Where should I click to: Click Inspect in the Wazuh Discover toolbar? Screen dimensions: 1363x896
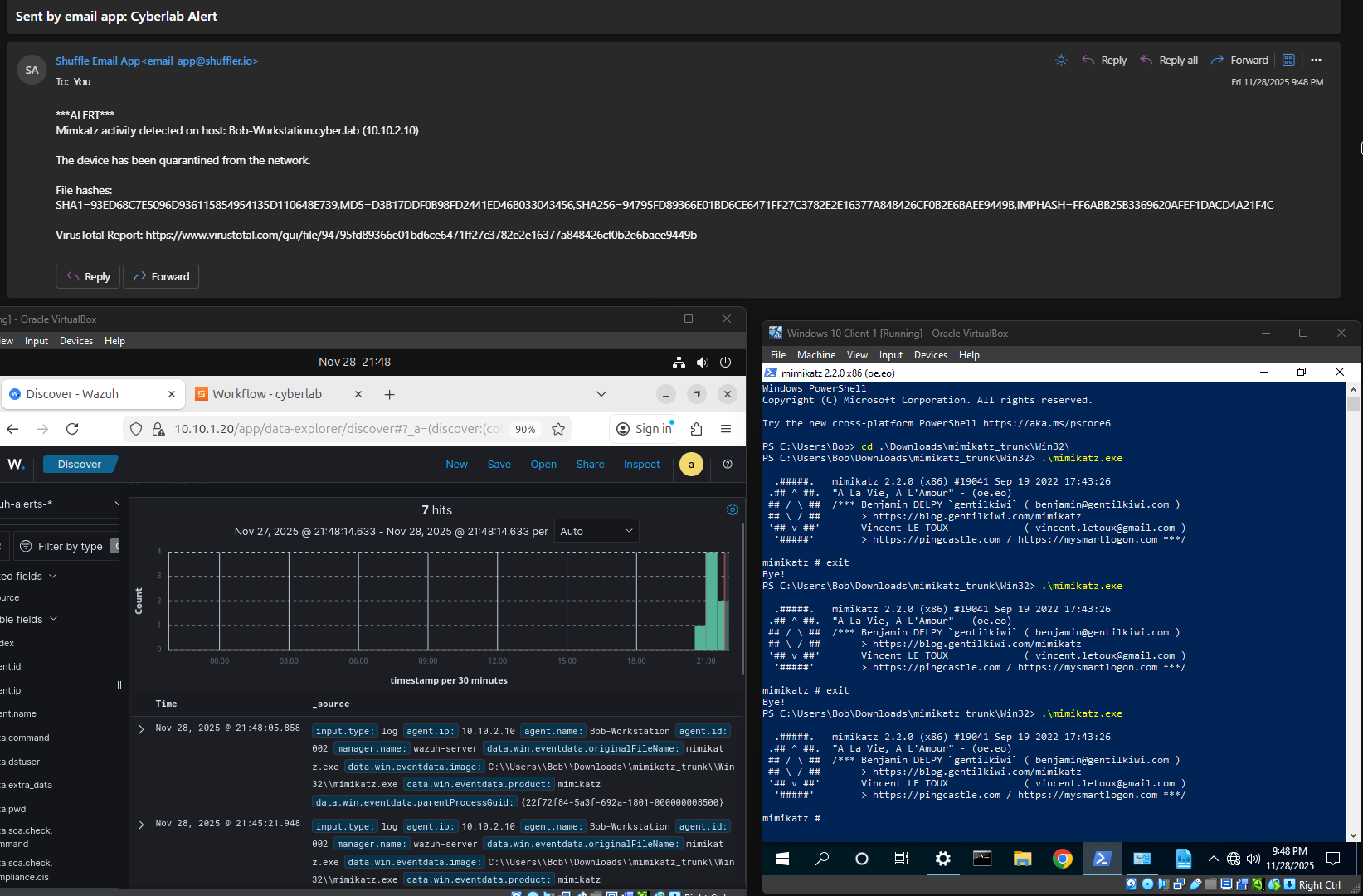click(641, 465)
